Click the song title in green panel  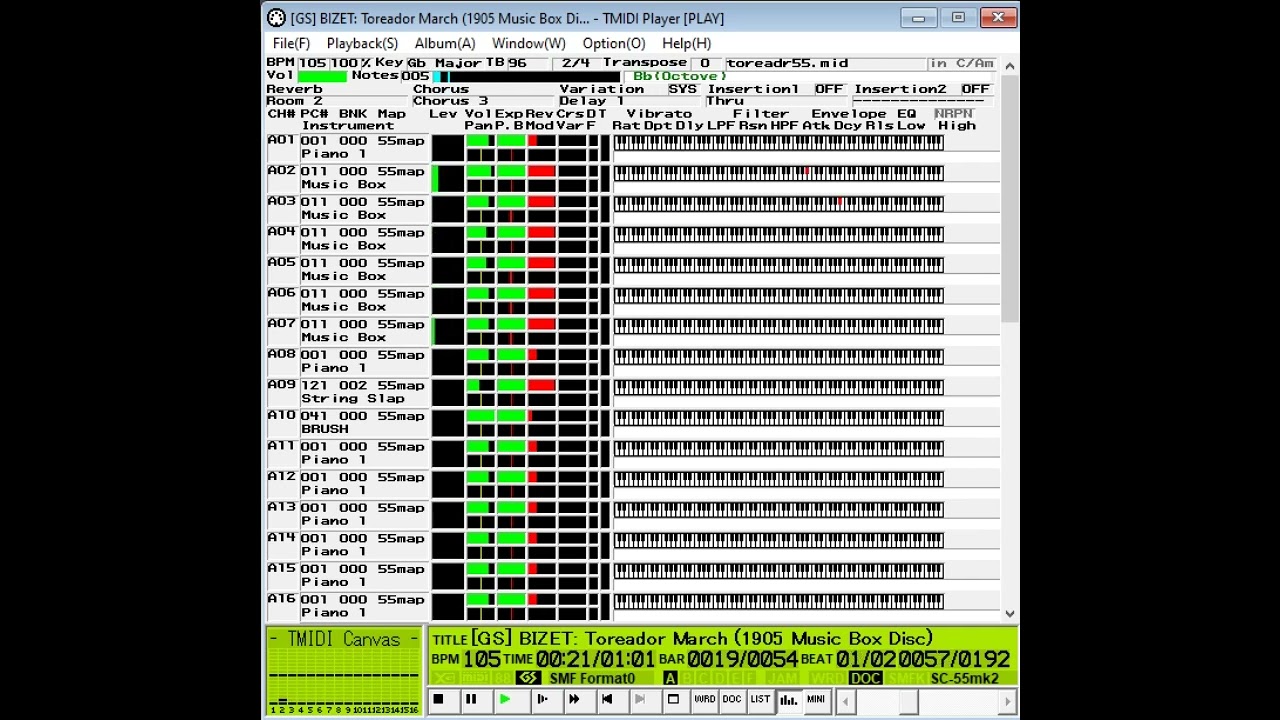[x=702, y=638]
